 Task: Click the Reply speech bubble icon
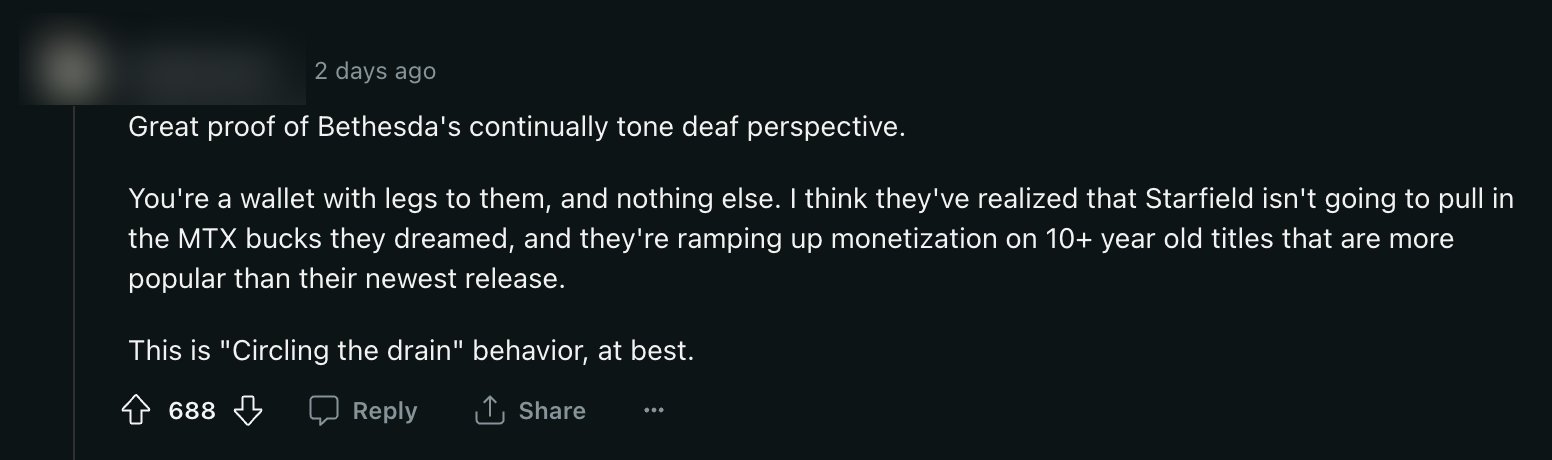323,411
